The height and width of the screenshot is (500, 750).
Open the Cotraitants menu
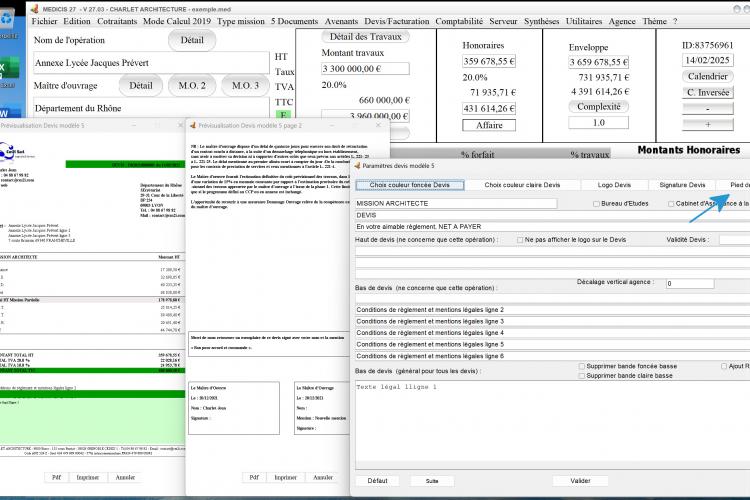pyautogui.click(x=117, y=21)
